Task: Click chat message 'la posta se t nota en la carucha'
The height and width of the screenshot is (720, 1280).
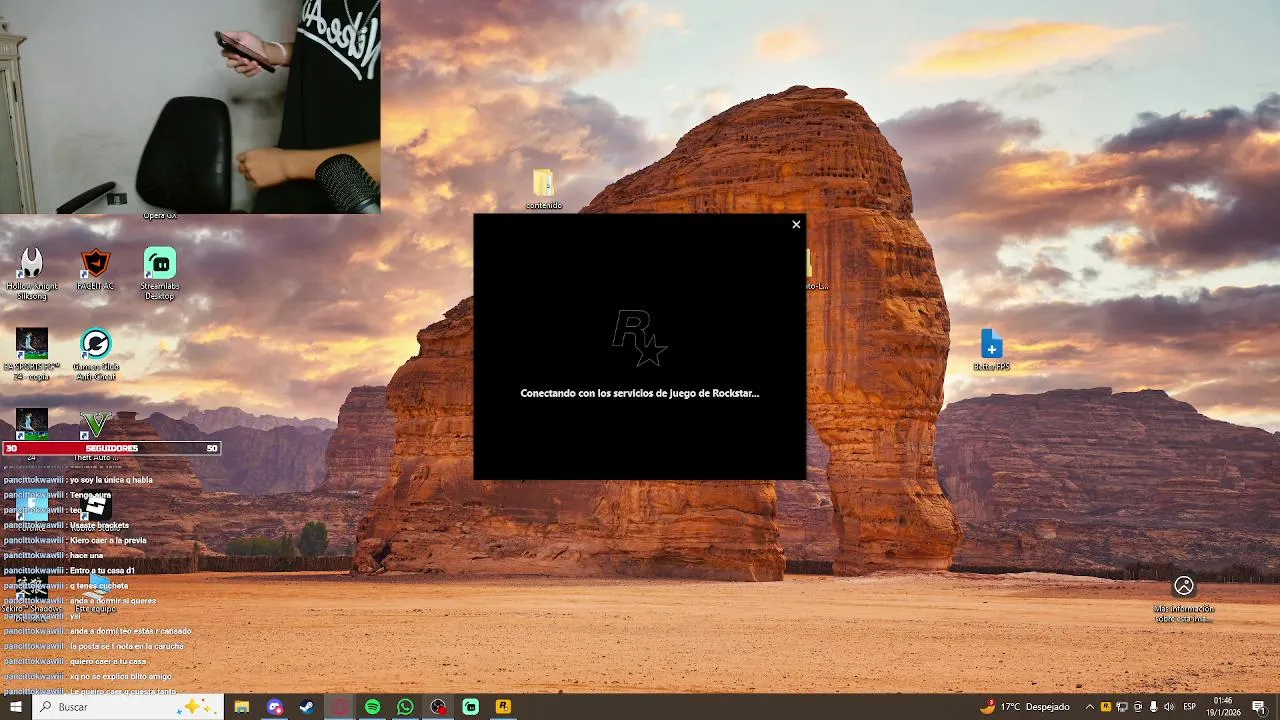Action: [x=126, y=646]
